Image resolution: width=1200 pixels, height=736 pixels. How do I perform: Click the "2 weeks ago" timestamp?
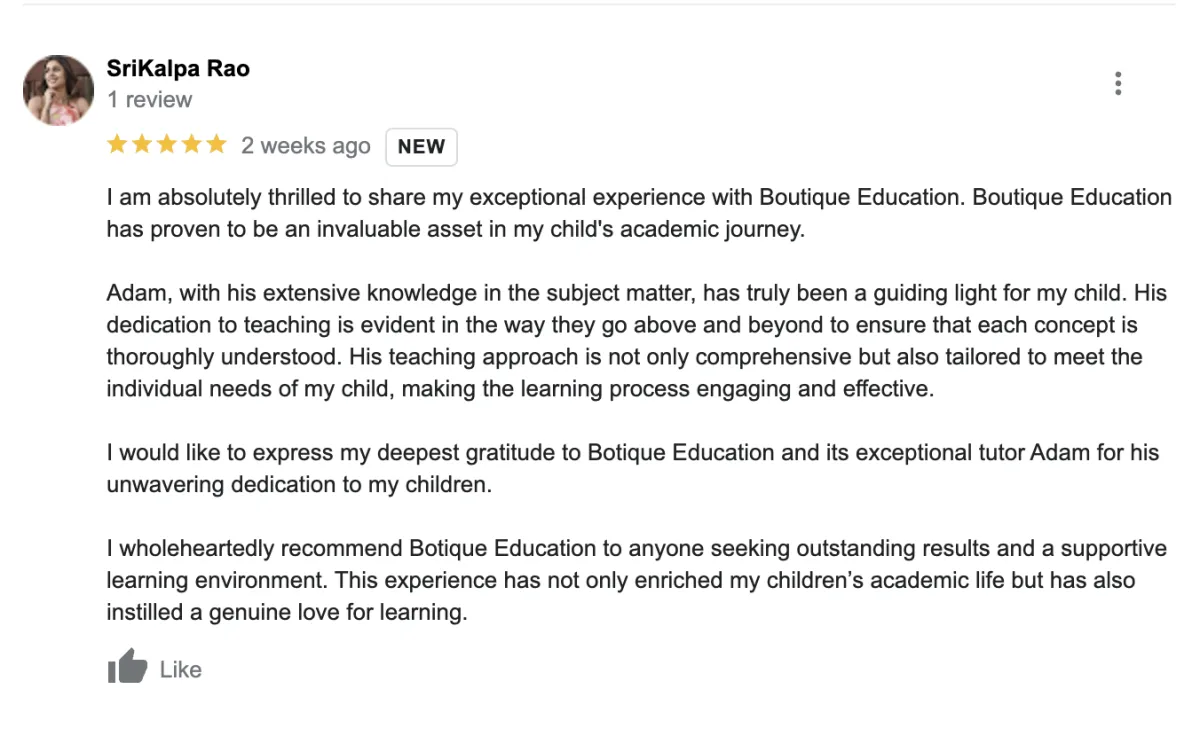[x=306, y=146]
